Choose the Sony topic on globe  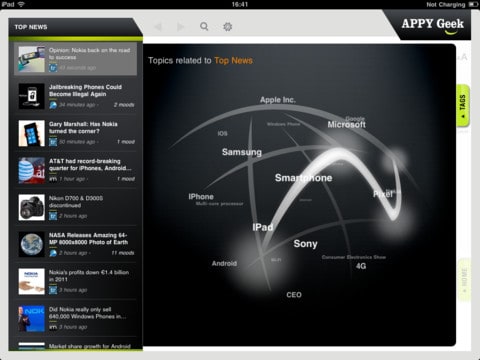point(305,244)
